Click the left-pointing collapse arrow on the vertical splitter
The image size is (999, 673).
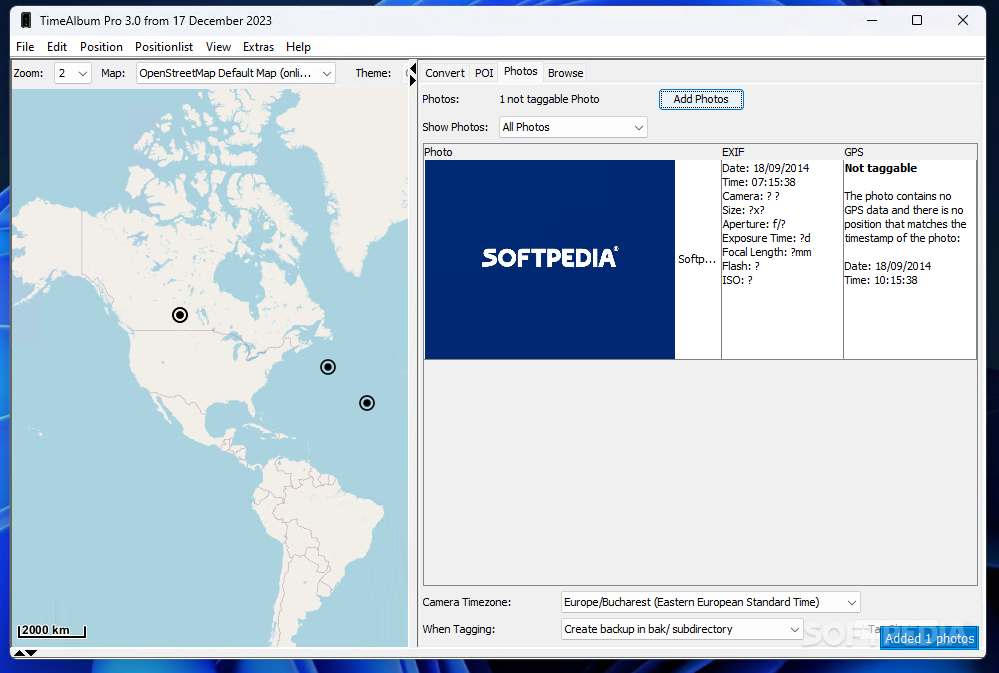tap(413, 68)
